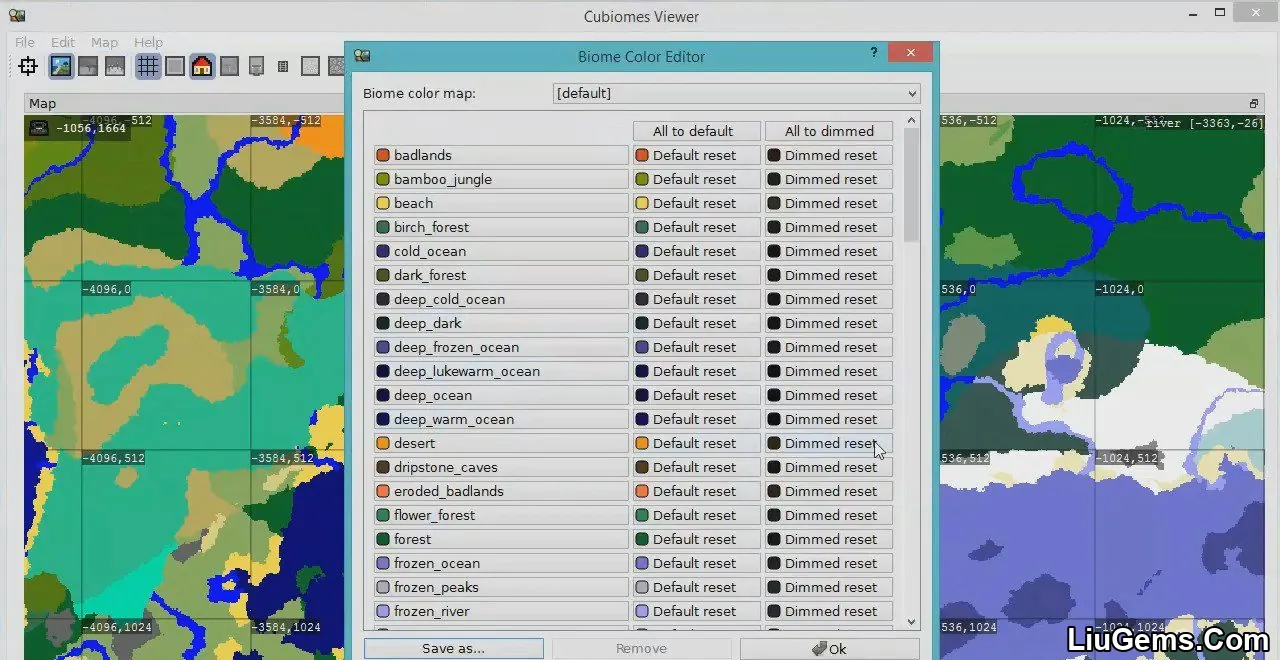Open the File menu
Screen dimensions: 1280x660
(x=25, y=42)
